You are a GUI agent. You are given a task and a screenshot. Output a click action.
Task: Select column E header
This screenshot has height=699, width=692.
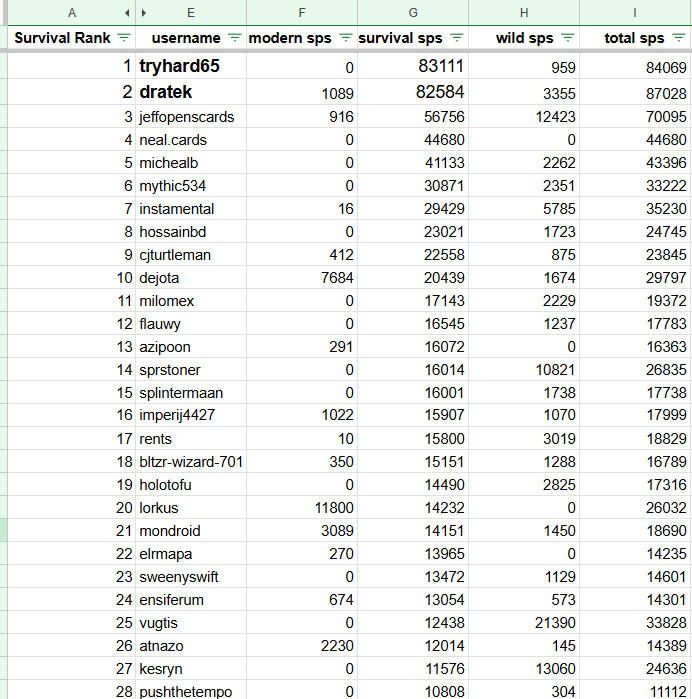[191, 13]
